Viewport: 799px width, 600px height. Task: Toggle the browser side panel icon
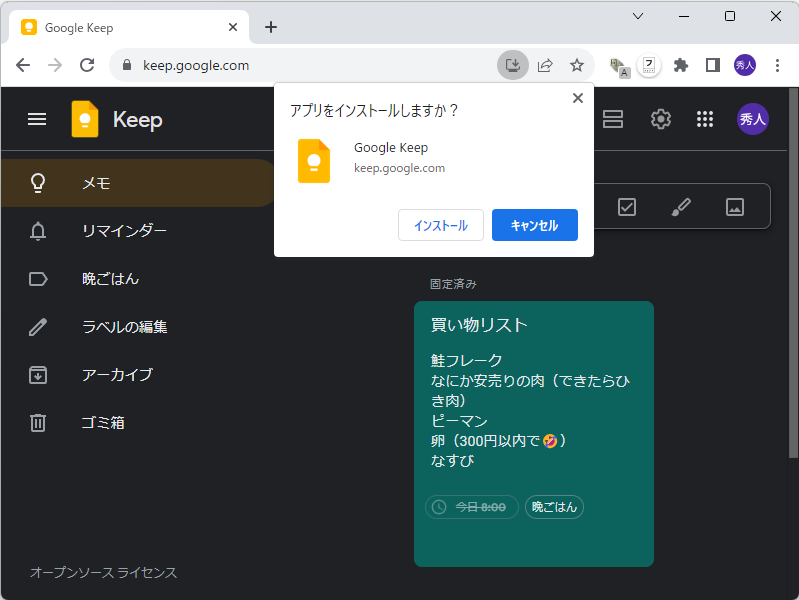click(x=712, y=65)
